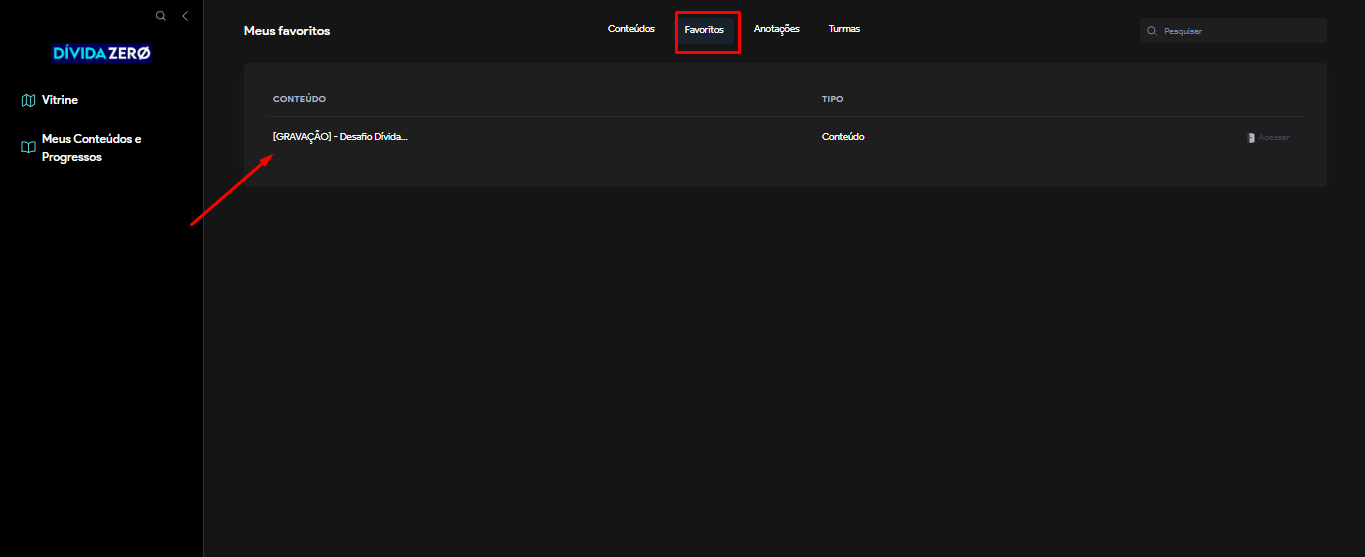The width and height of the screenshot is (1365, 557).
Task: Click the Meus favoritos page title
Action: click(287, 31)
